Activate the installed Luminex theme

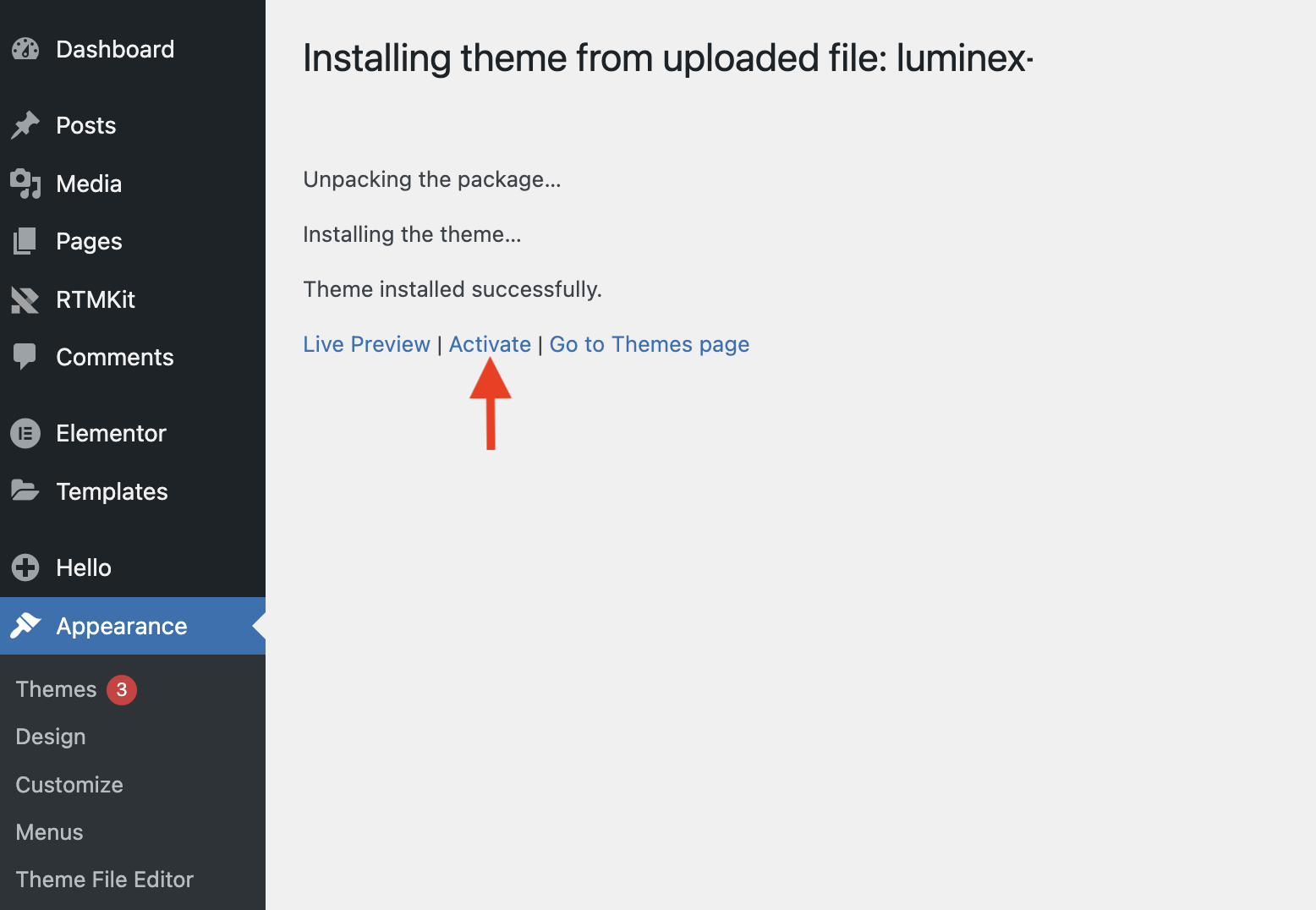[x=490, y=344]
